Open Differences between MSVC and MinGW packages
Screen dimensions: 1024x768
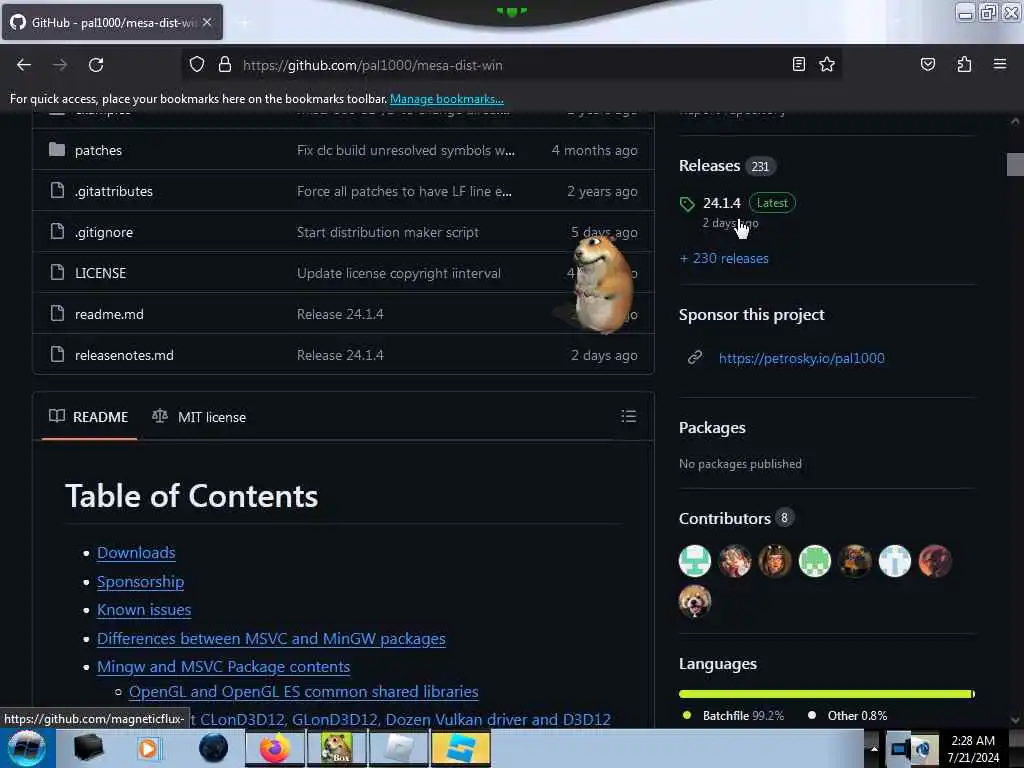pos(271,638)
